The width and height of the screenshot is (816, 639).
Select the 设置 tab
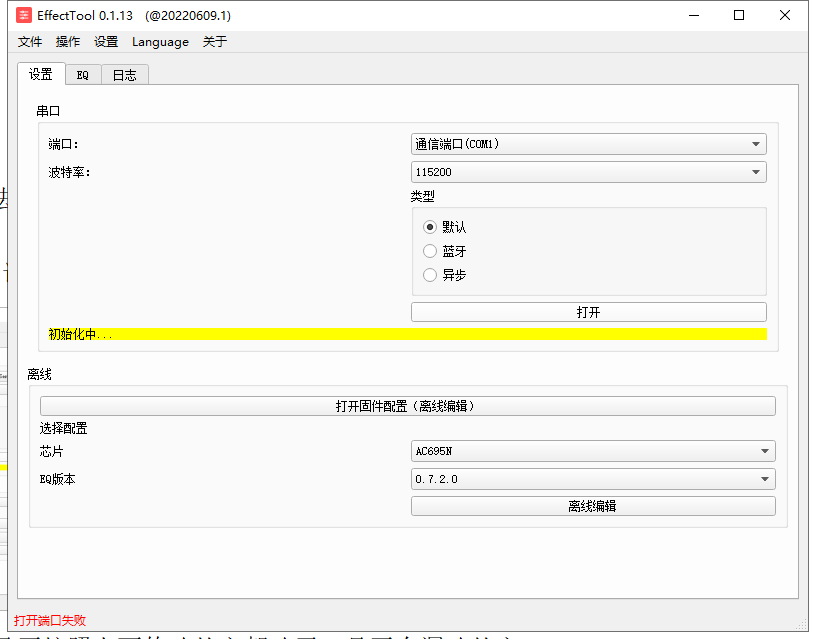[x=41, y=74]
